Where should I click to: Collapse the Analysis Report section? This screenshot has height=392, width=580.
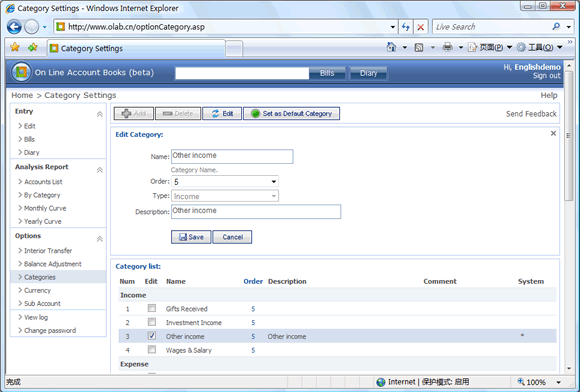coord(100,170)
